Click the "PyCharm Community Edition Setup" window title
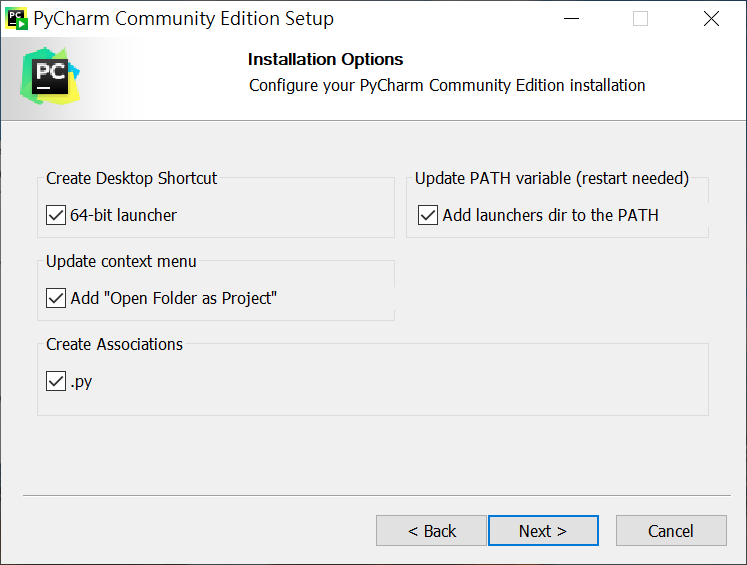This screenshot has width=747, height=565. click(x=184, y=19)
